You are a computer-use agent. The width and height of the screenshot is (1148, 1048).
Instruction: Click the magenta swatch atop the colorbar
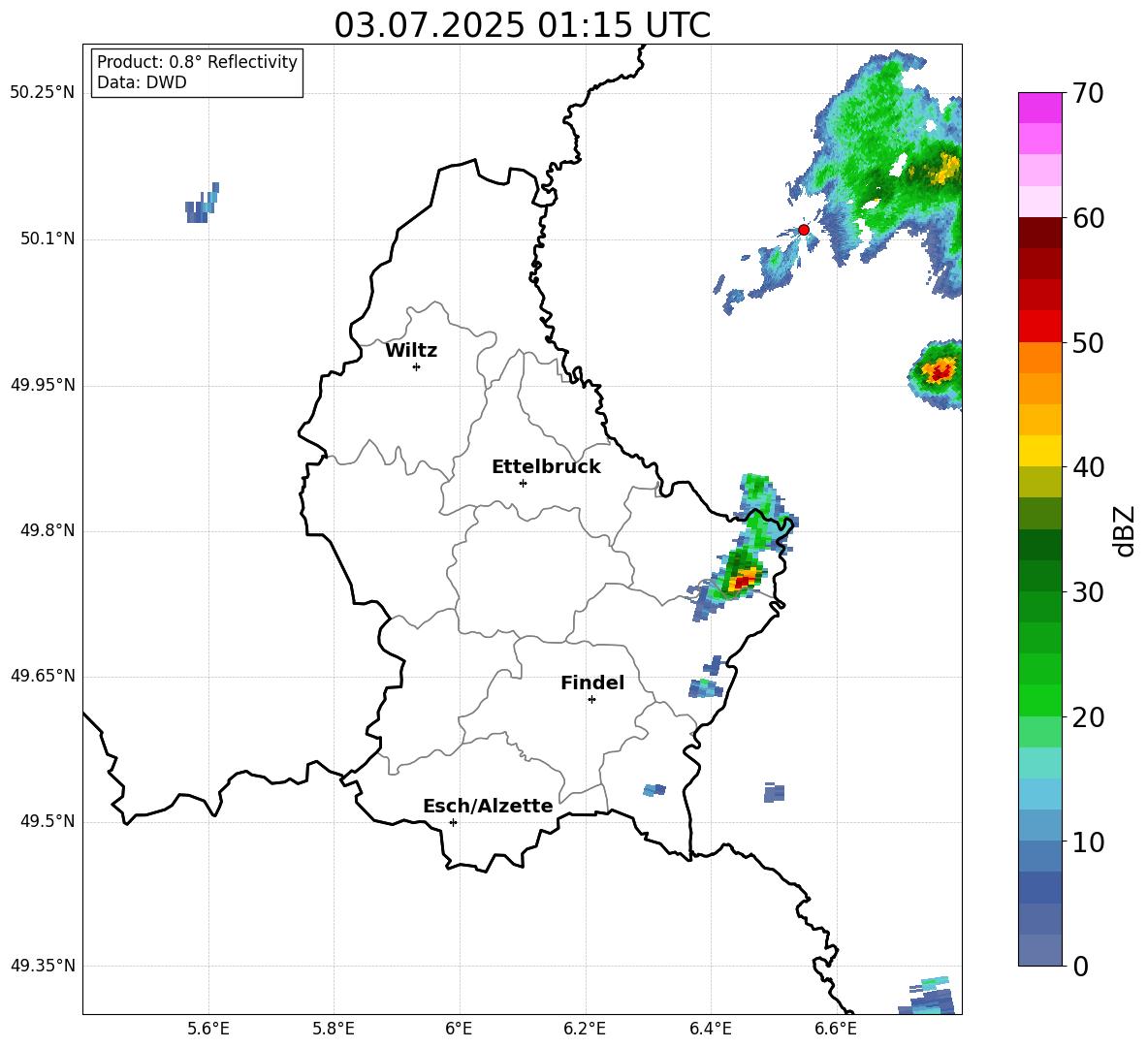(1039, 108)
